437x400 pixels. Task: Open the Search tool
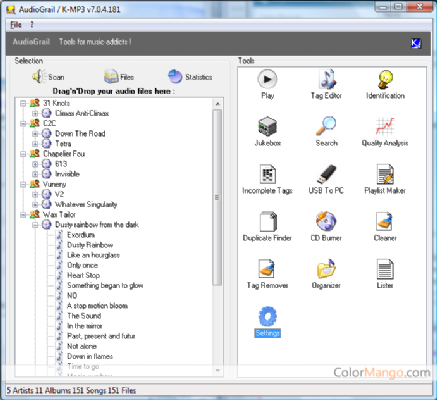point(326,131)
